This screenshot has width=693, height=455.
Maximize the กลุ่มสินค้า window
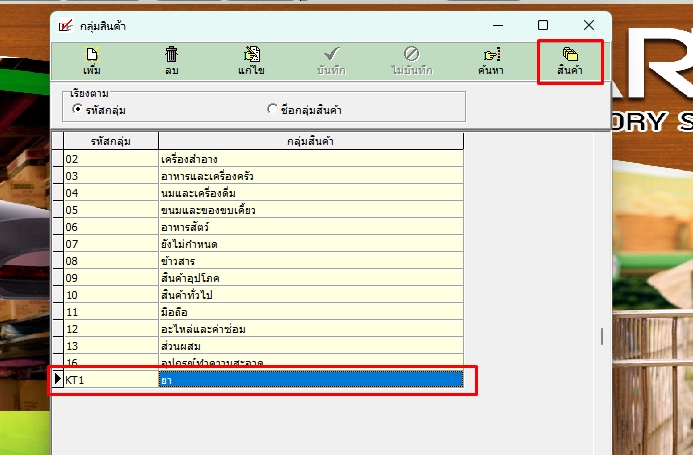tap(543, 25)
